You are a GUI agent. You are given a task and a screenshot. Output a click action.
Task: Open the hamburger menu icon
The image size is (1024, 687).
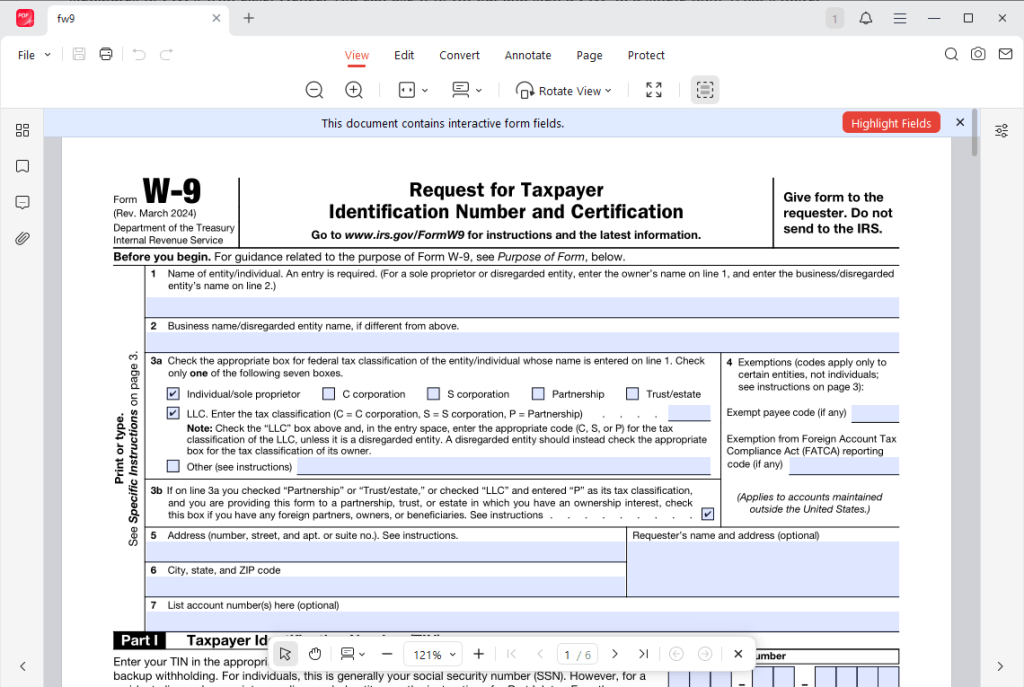[x=900, y=18]
